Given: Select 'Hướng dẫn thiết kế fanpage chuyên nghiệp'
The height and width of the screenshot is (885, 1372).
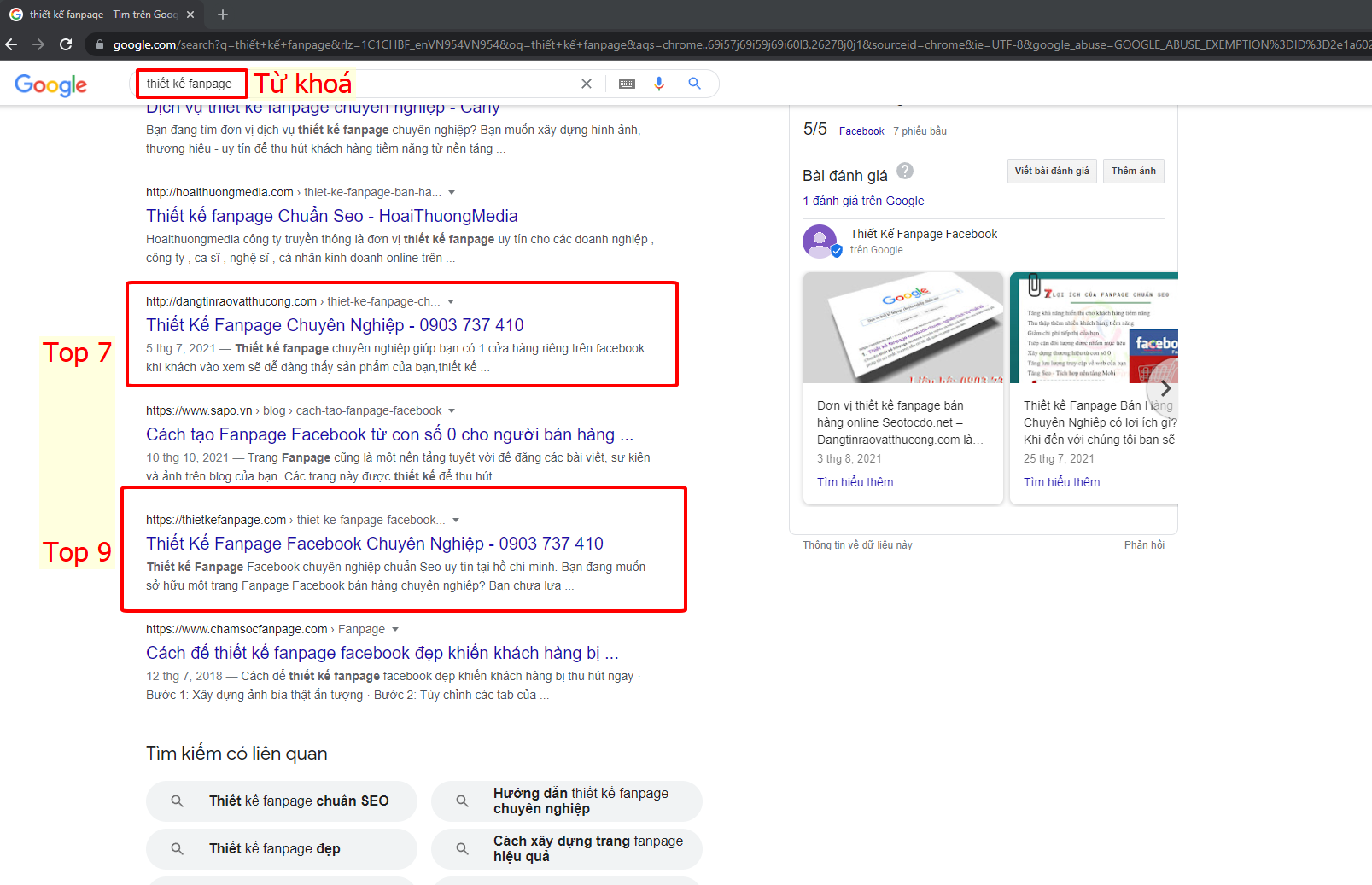Looking at the screenshot, I should [x=567, y=801].
